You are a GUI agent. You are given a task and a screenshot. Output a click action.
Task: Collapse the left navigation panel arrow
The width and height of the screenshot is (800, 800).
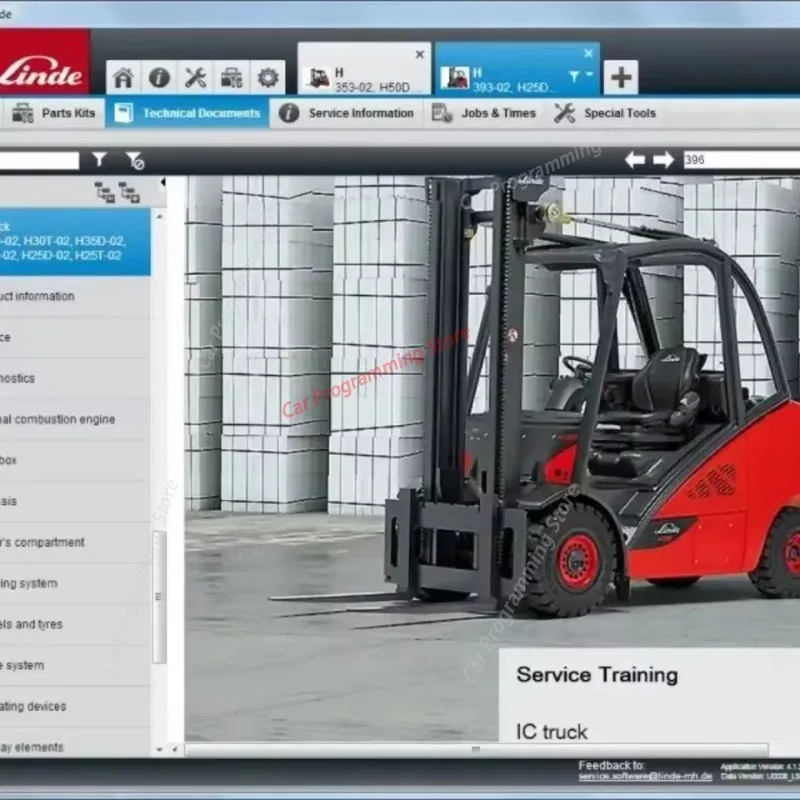163,182
